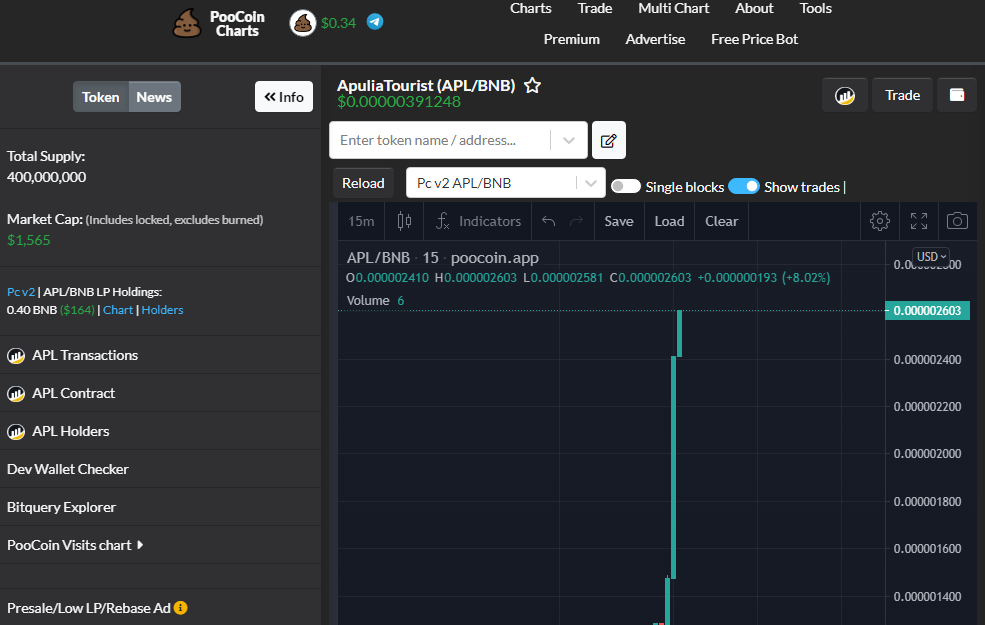Viewport: 985px width, 625px height.
Task: Click the poop coin price icon
Action: pyautogui.click(x=302, y=23)
